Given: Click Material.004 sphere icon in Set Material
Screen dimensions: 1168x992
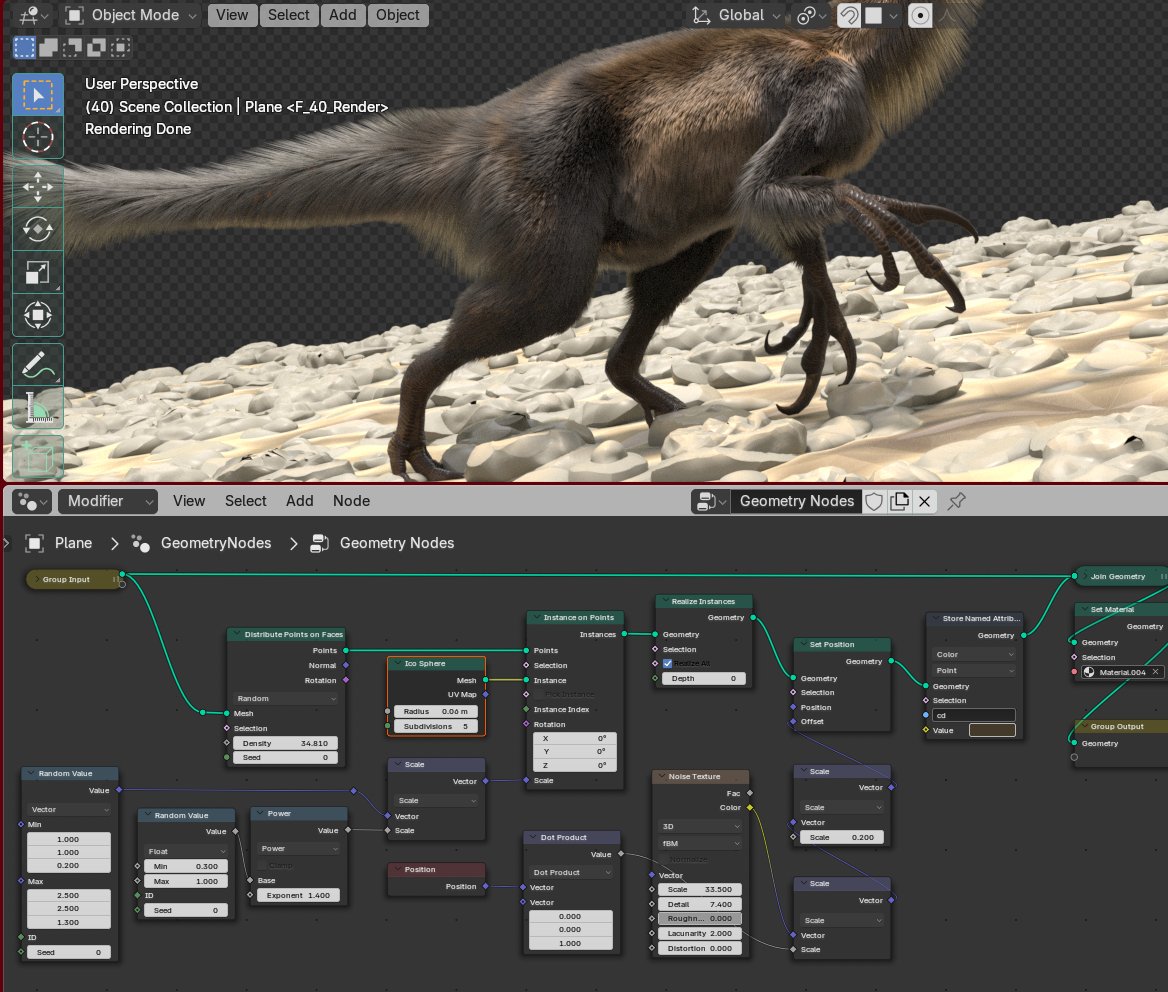Looking at the screenshot, I should (x=1089, y=673).
